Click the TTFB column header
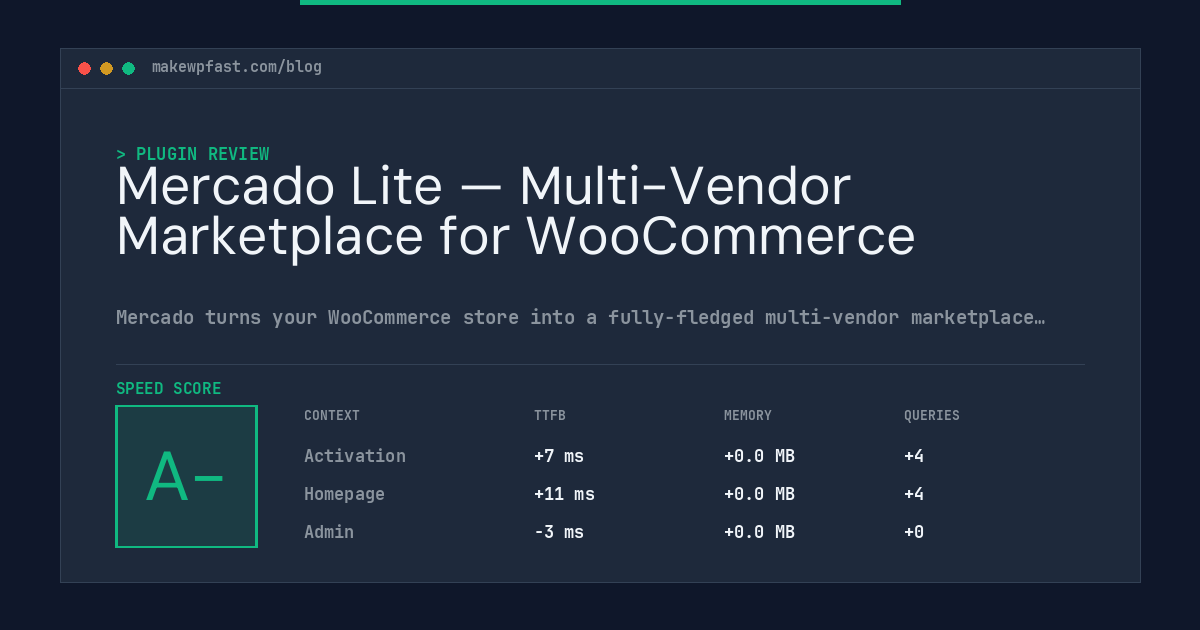This screenshot has width=1200, height=630. [550, 416]
